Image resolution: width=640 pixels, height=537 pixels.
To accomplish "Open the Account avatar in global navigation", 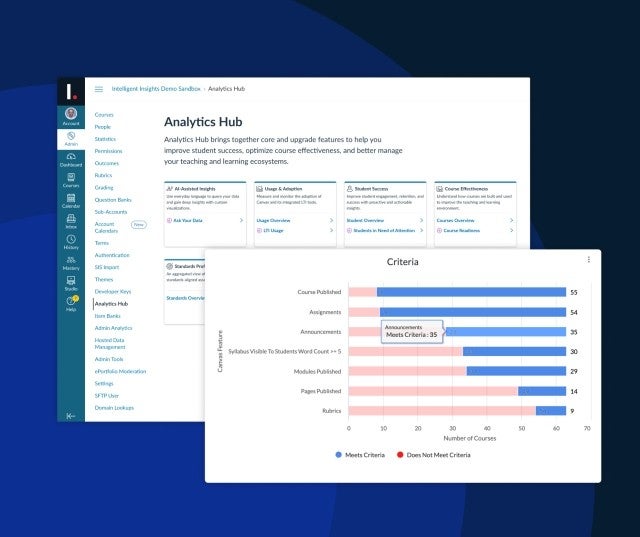I will tap(70, 115).
